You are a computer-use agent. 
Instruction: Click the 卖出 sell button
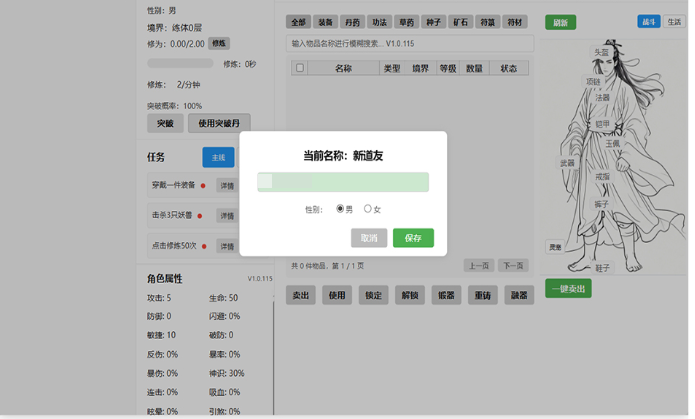click(301, 295)
